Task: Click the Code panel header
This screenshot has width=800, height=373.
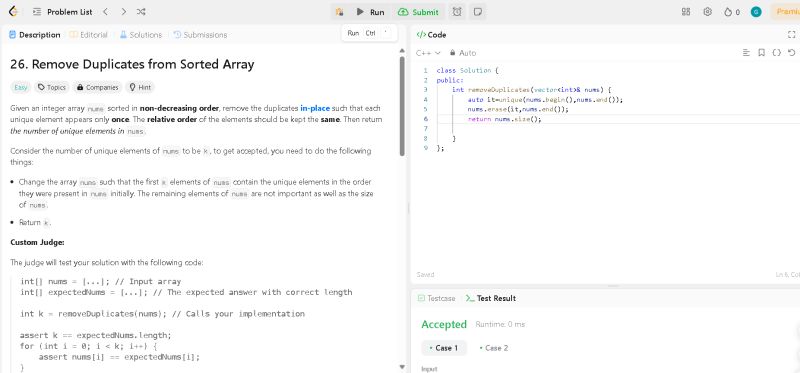Action: click(432, 35)
